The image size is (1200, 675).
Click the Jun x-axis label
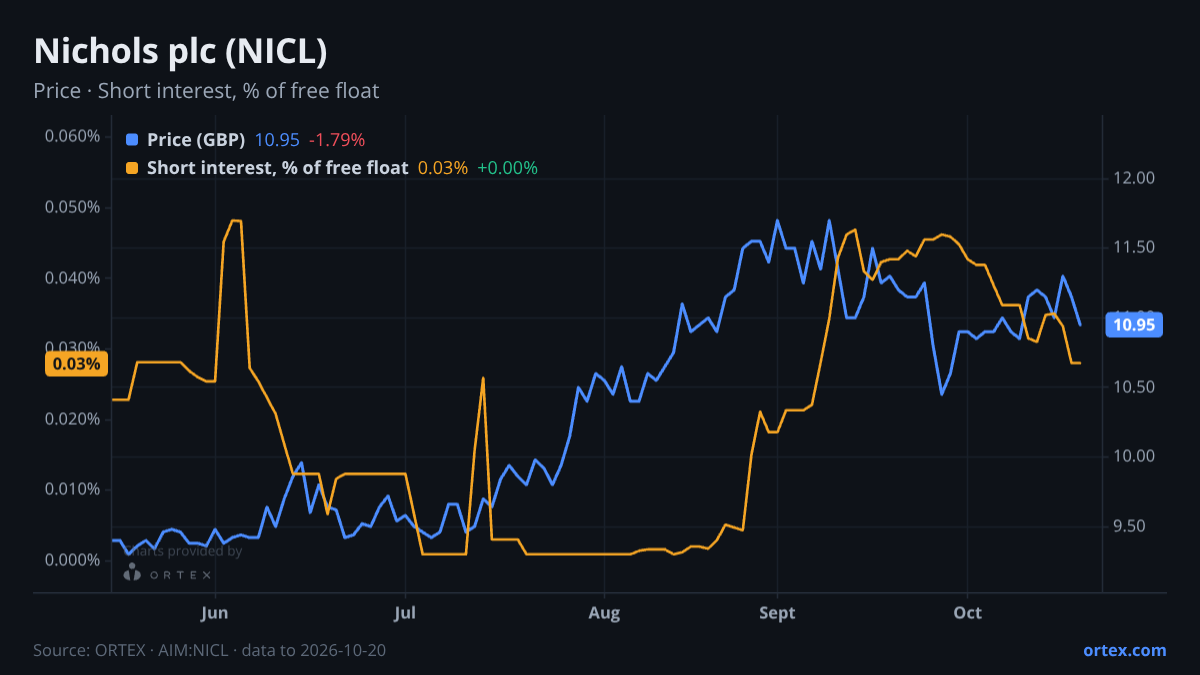[216, 613]
